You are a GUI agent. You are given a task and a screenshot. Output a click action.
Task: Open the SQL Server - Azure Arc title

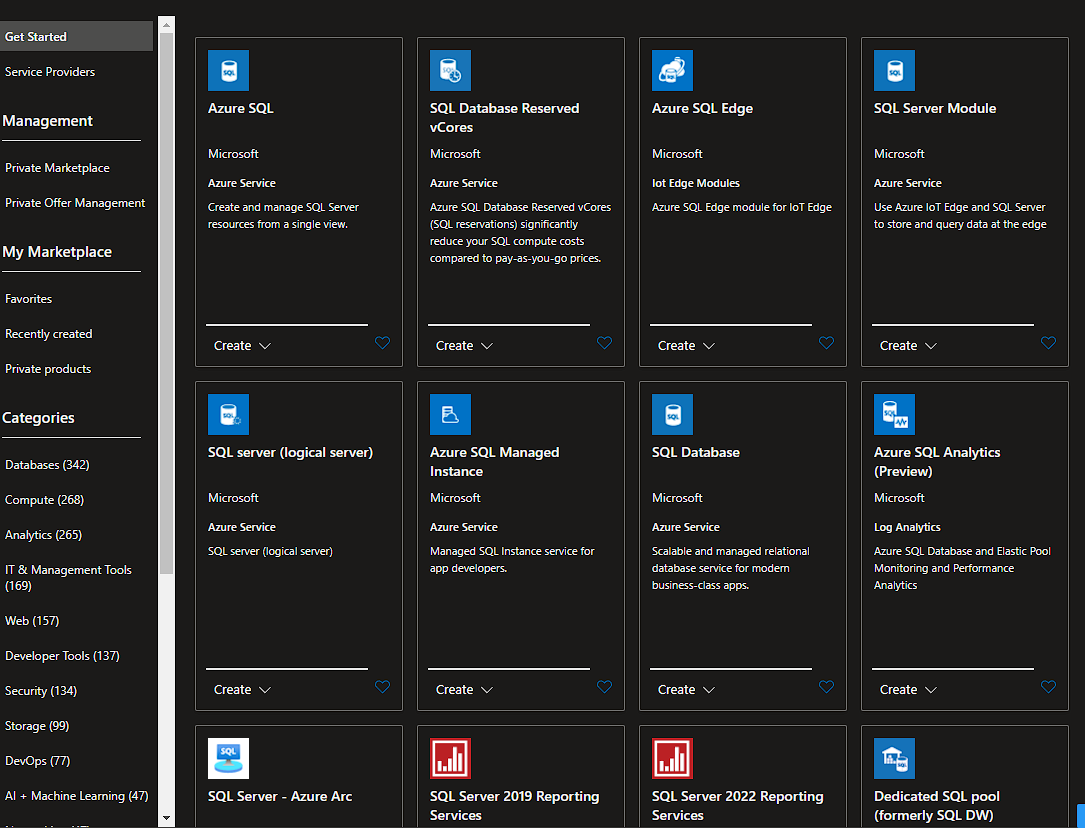pyautogui.click(x=280, y=796)
